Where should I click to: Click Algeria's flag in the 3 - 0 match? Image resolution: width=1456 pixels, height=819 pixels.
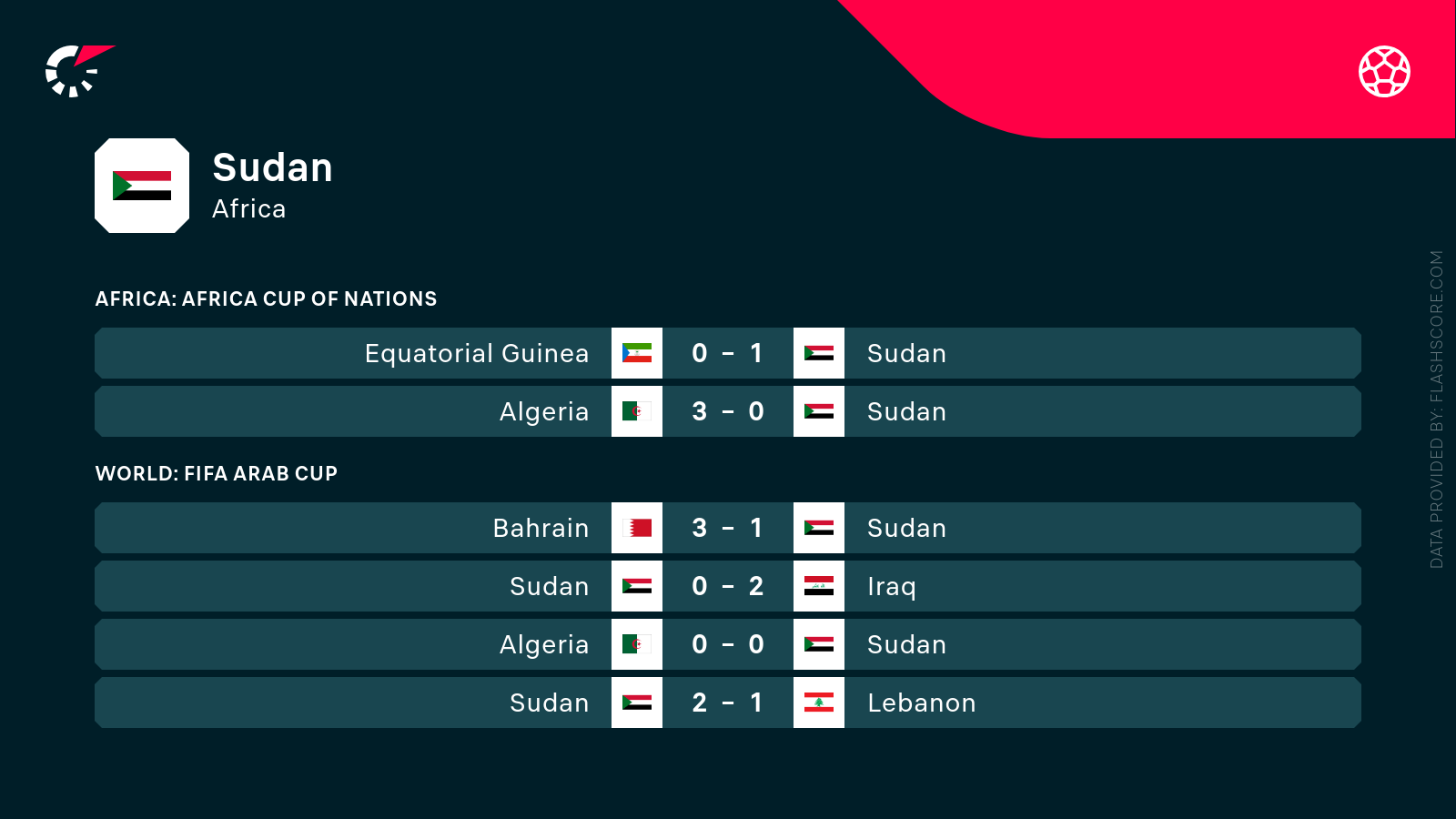coord(637,411)
